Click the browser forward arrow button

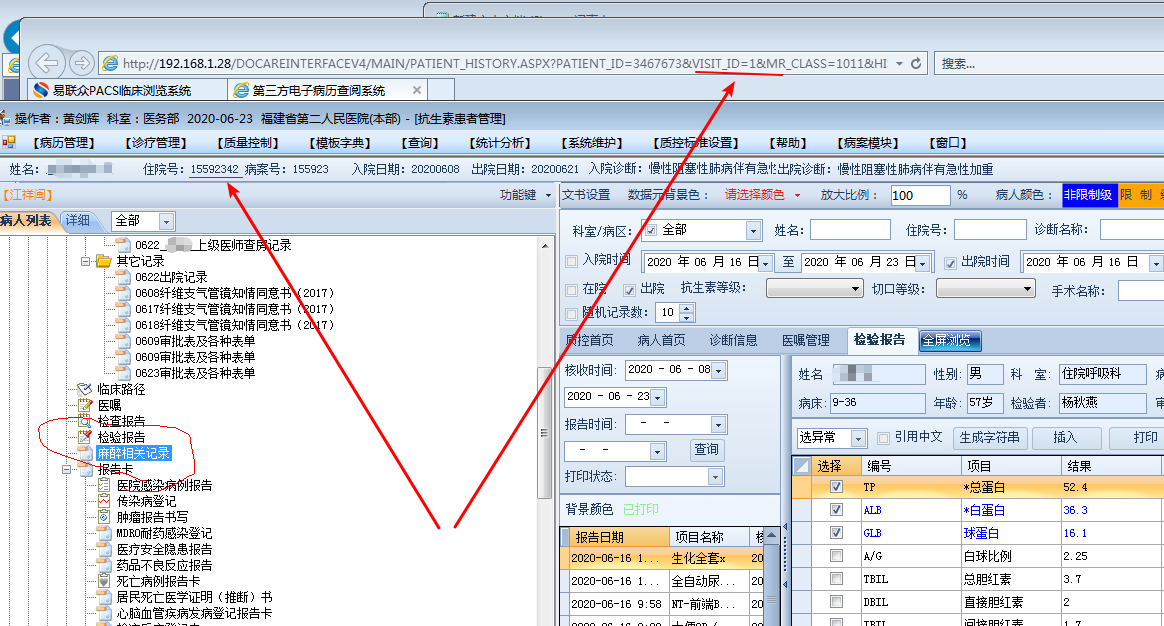click(82, 63)
